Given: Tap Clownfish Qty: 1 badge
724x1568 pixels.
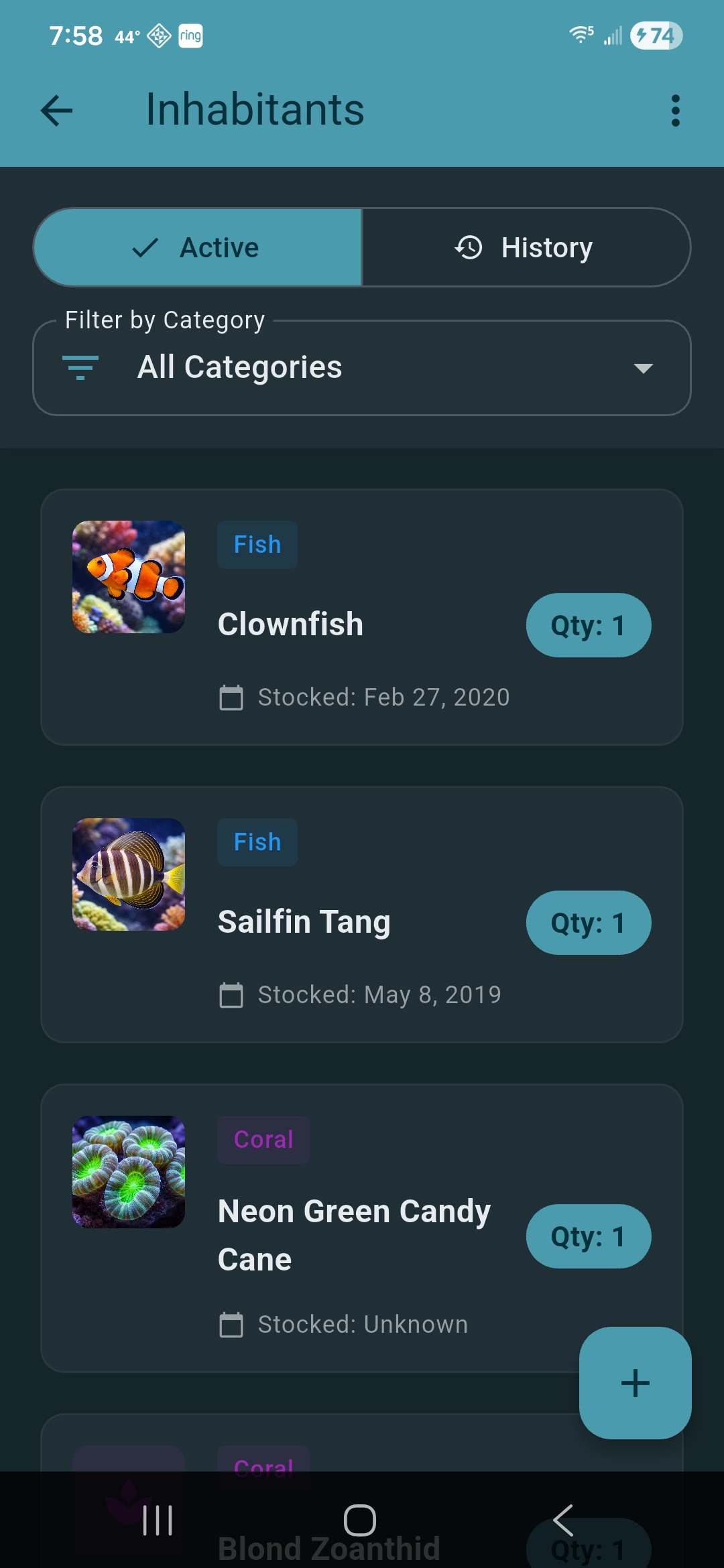Looking at the screenshot, I should click(x=588, y=625).
